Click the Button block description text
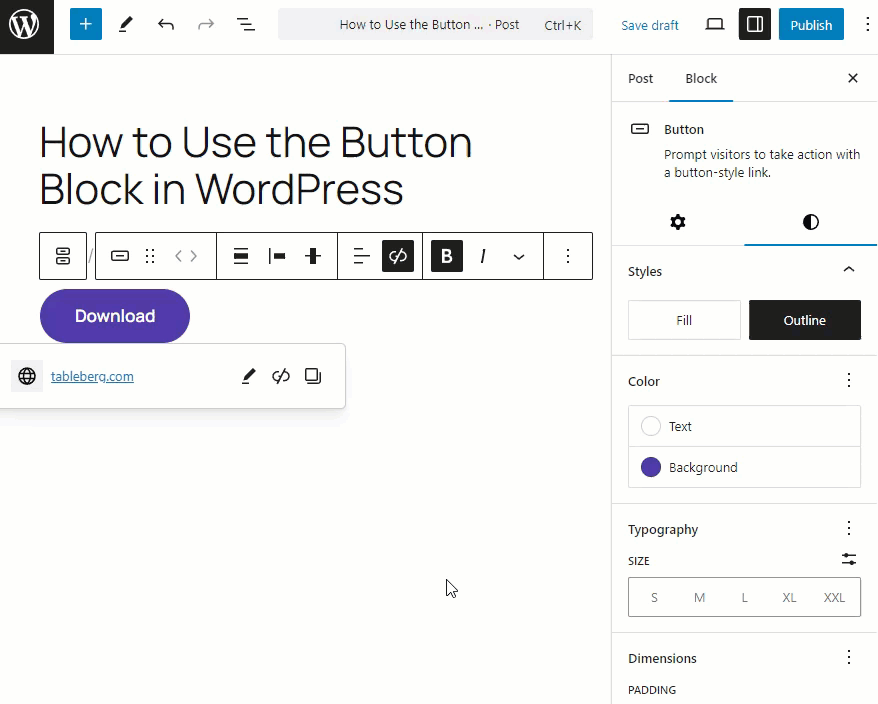878x704 pixels. tap(762, 164)
